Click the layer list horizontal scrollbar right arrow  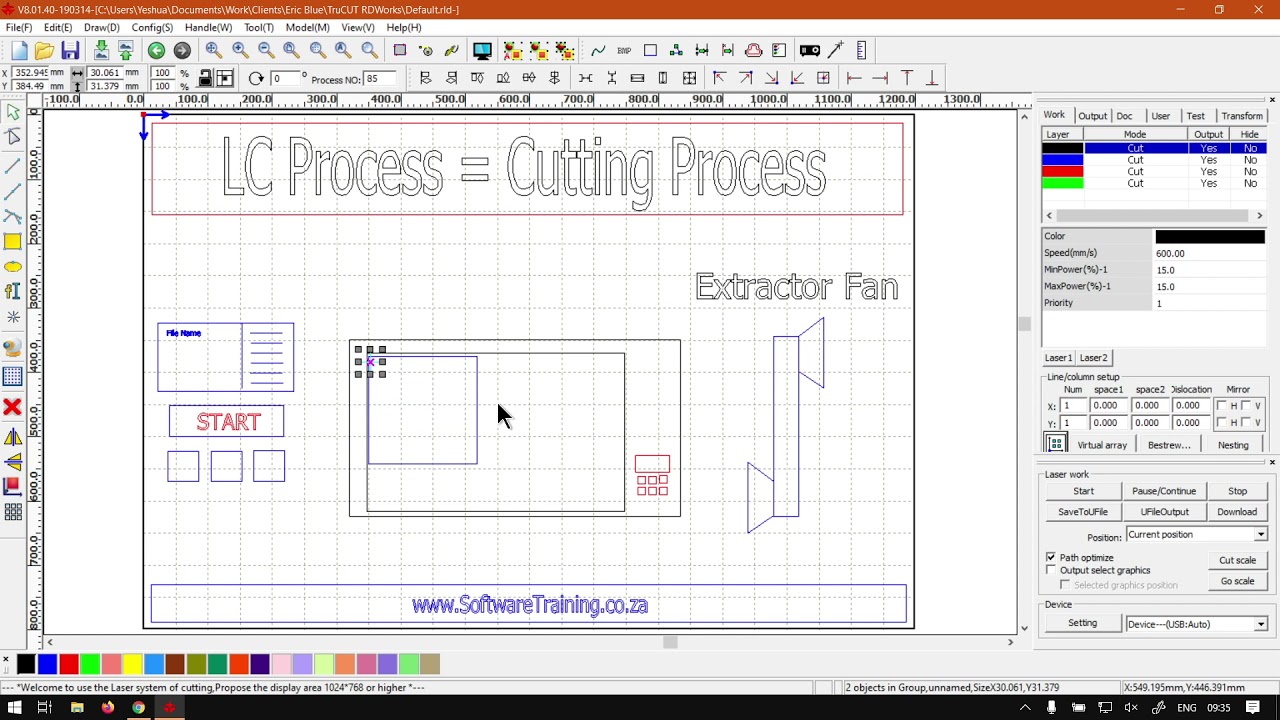tap(1259, 215)
